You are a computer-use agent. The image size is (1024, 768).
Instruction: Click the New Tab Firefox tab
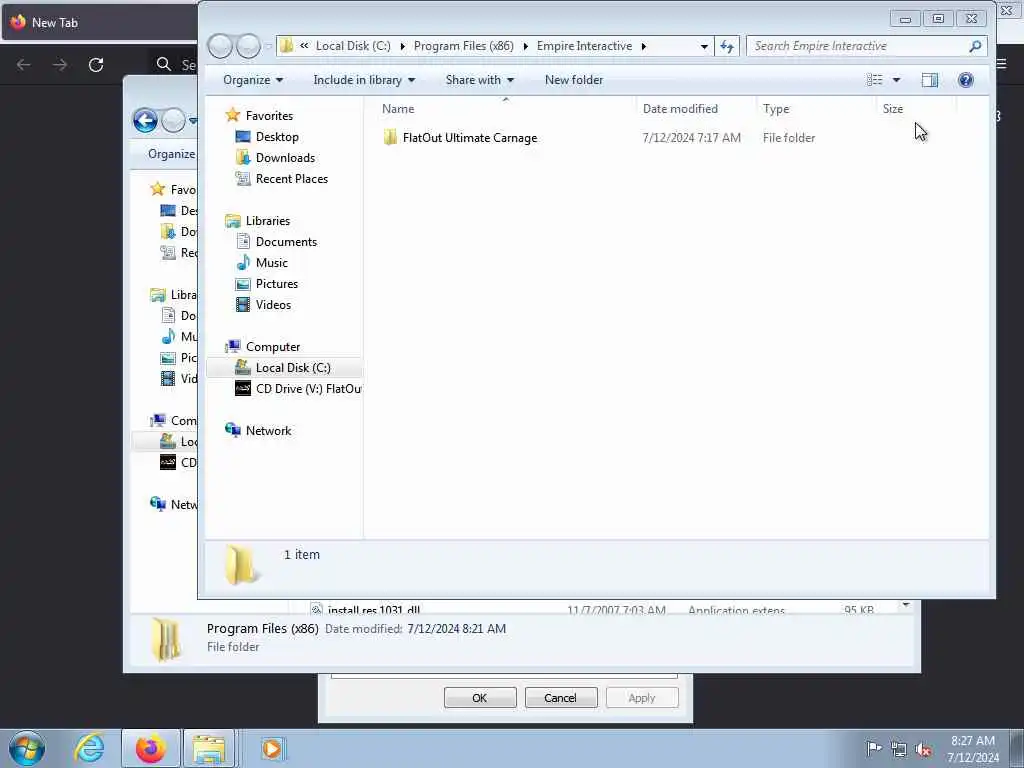98,22
